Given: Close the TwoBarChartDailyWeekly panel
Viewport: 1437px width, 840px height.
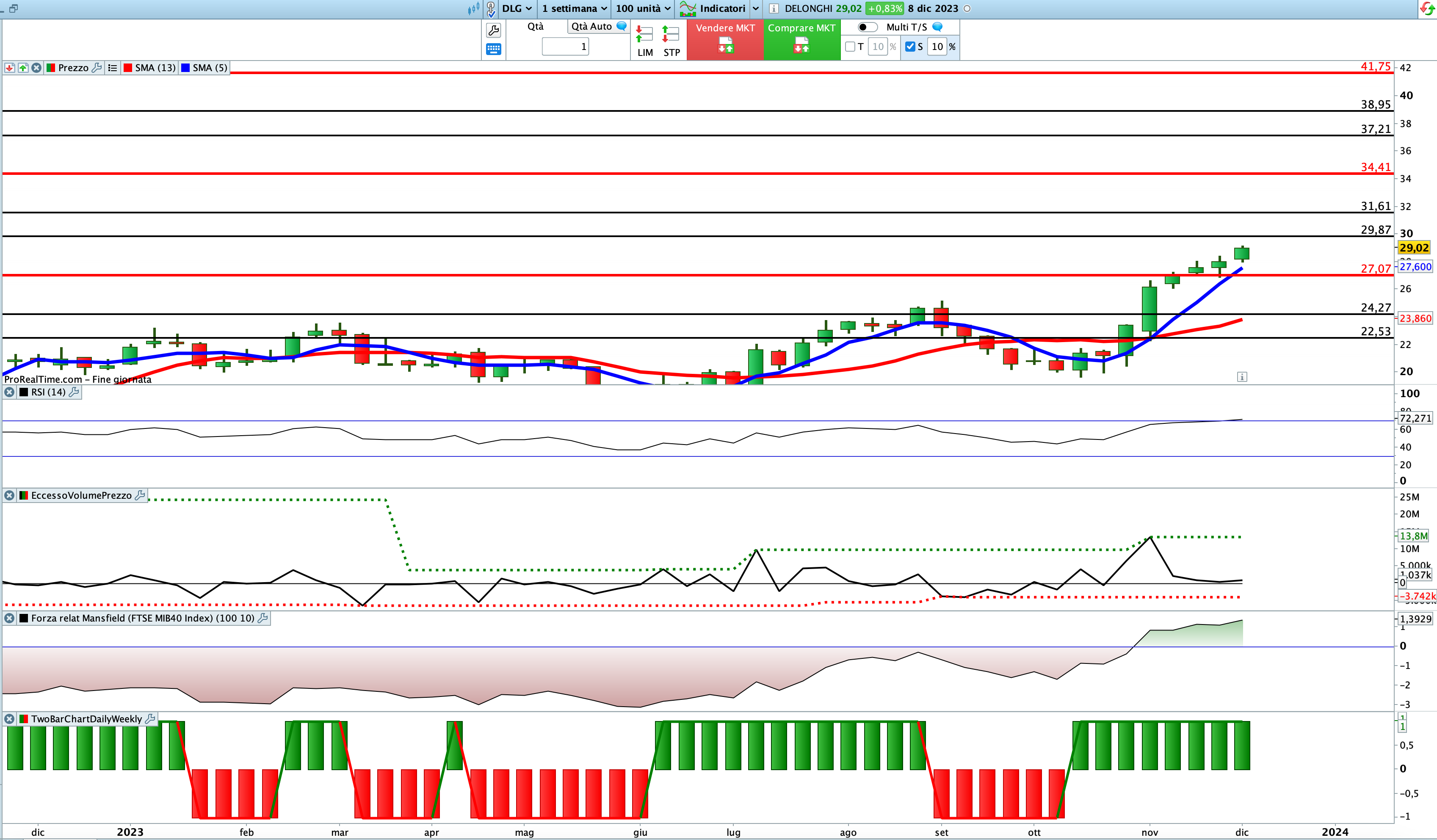Looking at the screenshot, I should (x=10, y=719).
